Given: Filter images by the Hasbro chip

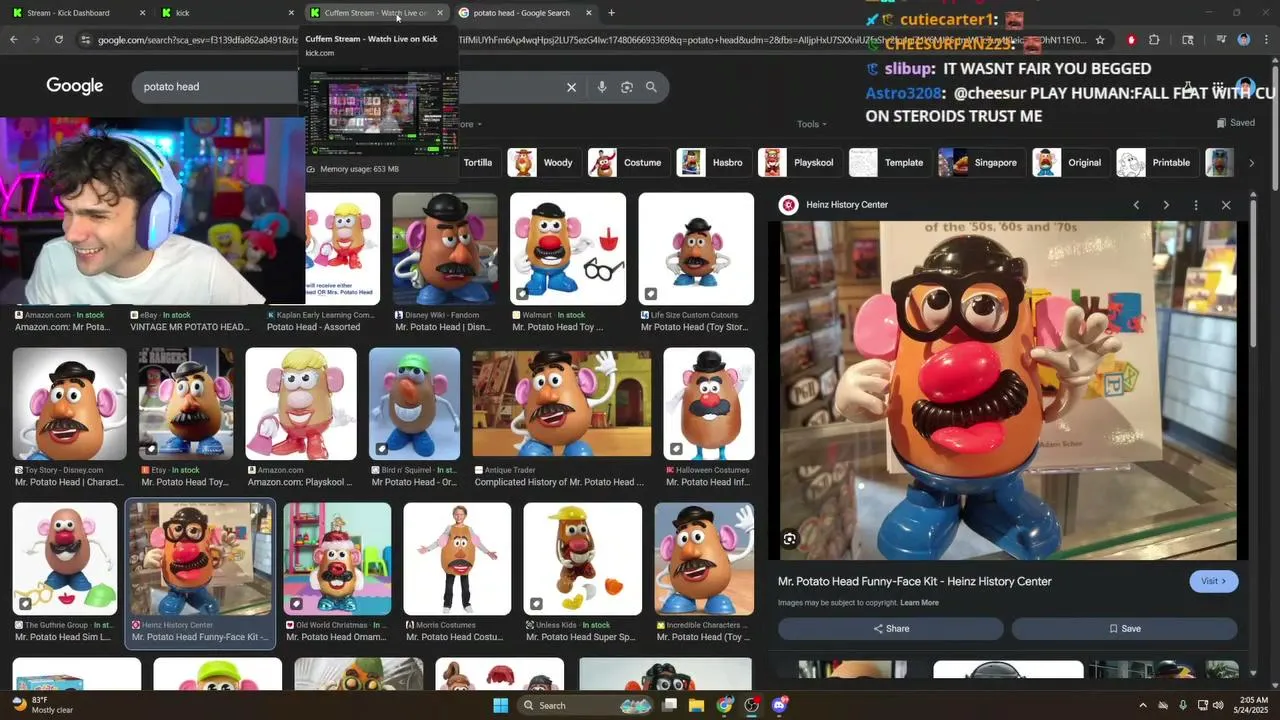Looking at the screenshot, I should [x=712, y=163].
